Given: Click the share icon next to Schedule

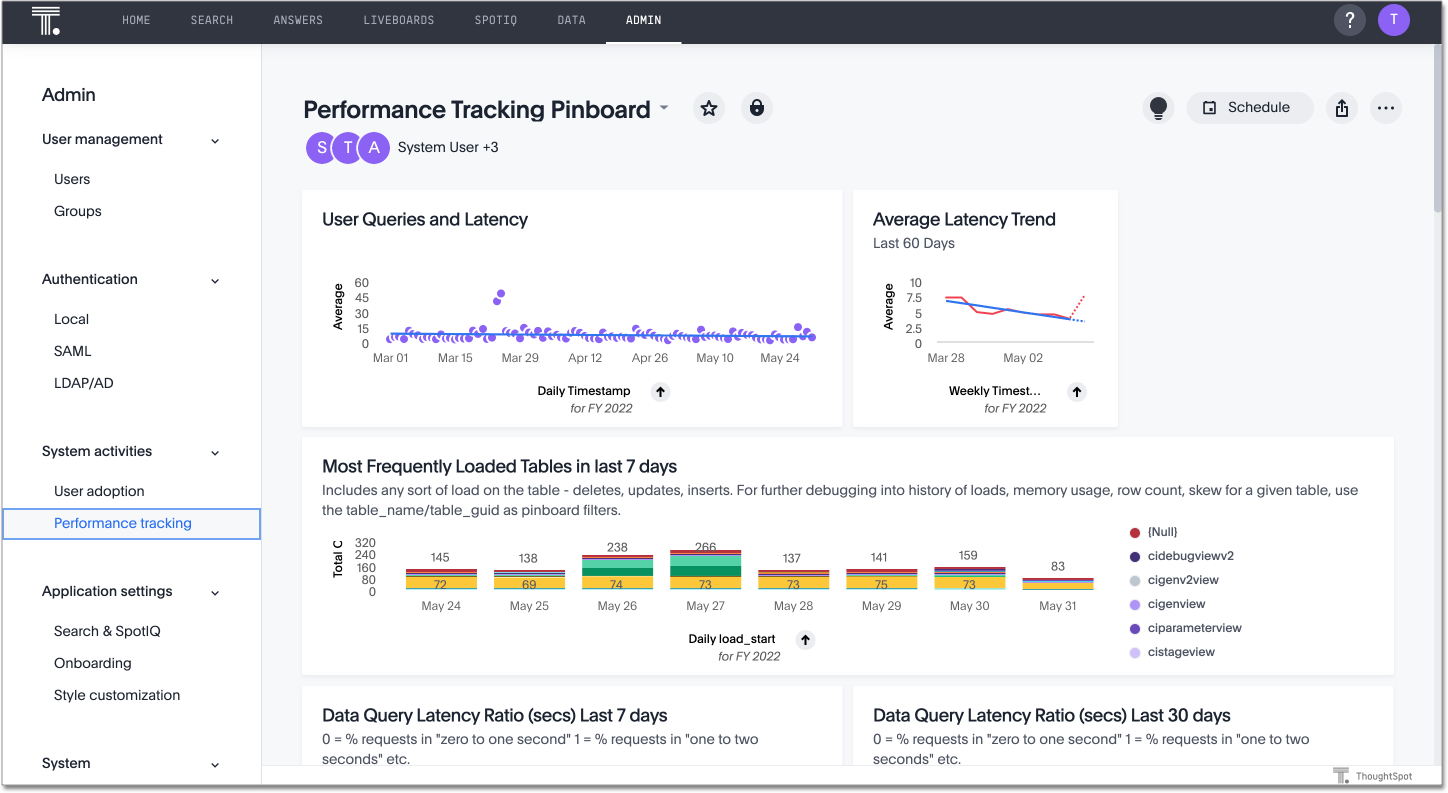Looking at the screenshot, I should tap(1341, 108).
